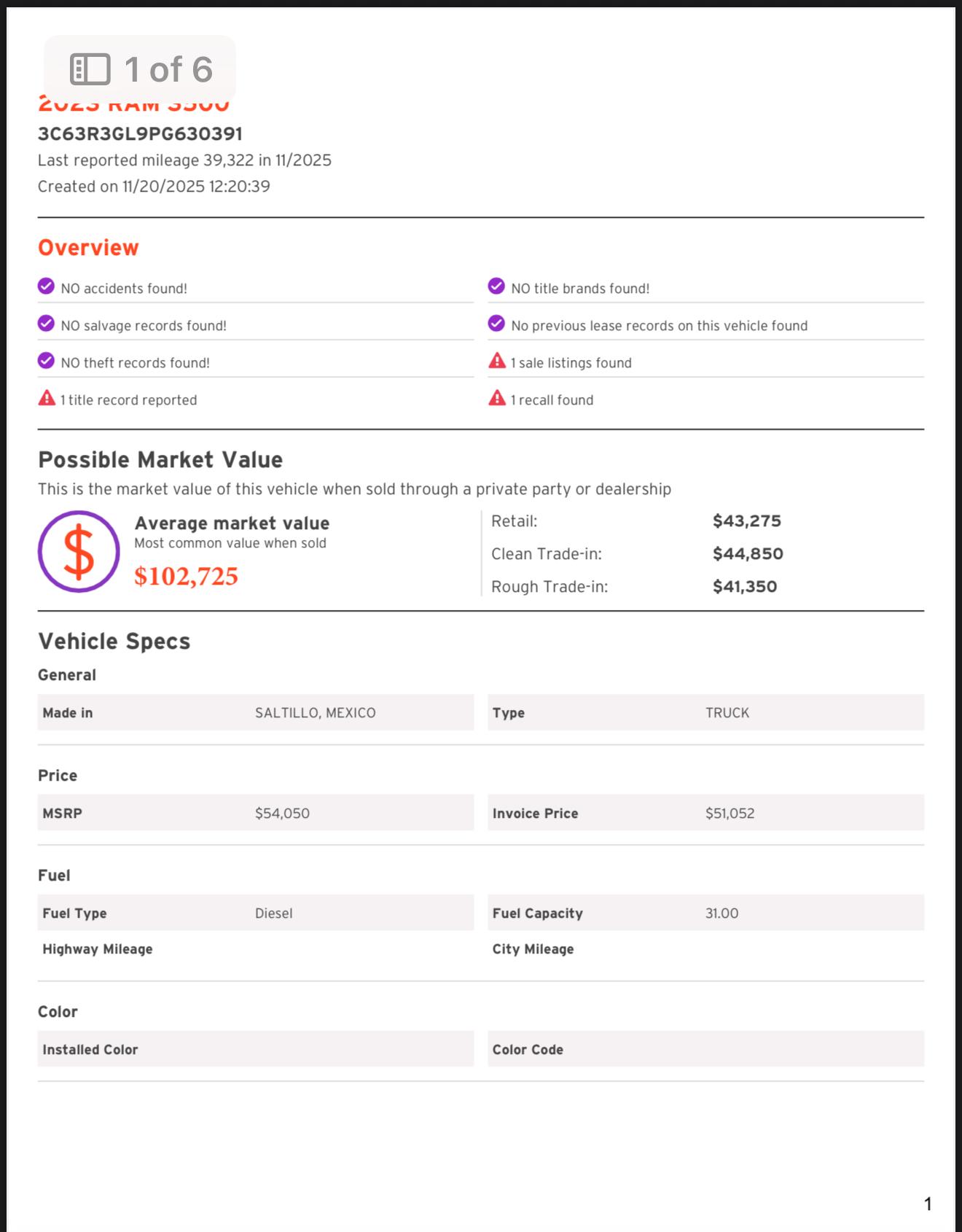962x1232 pixels.
Task: Click the MSRP value $54,050
Action: [282, 814]
